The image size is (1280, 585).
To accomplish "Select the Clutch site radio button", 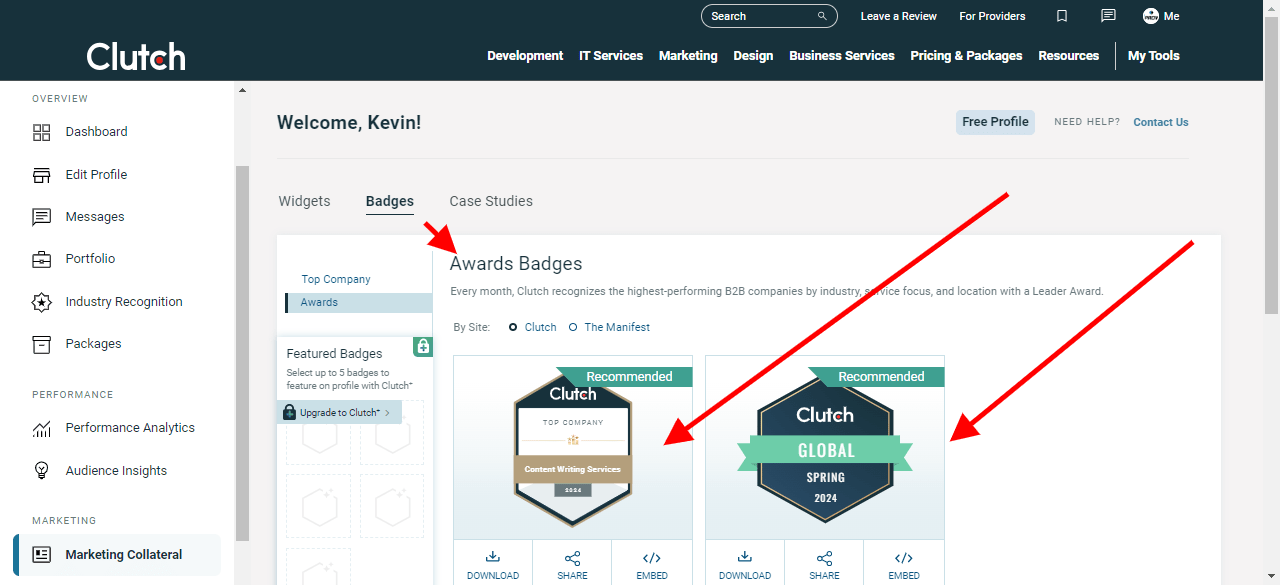I will 514,327.
